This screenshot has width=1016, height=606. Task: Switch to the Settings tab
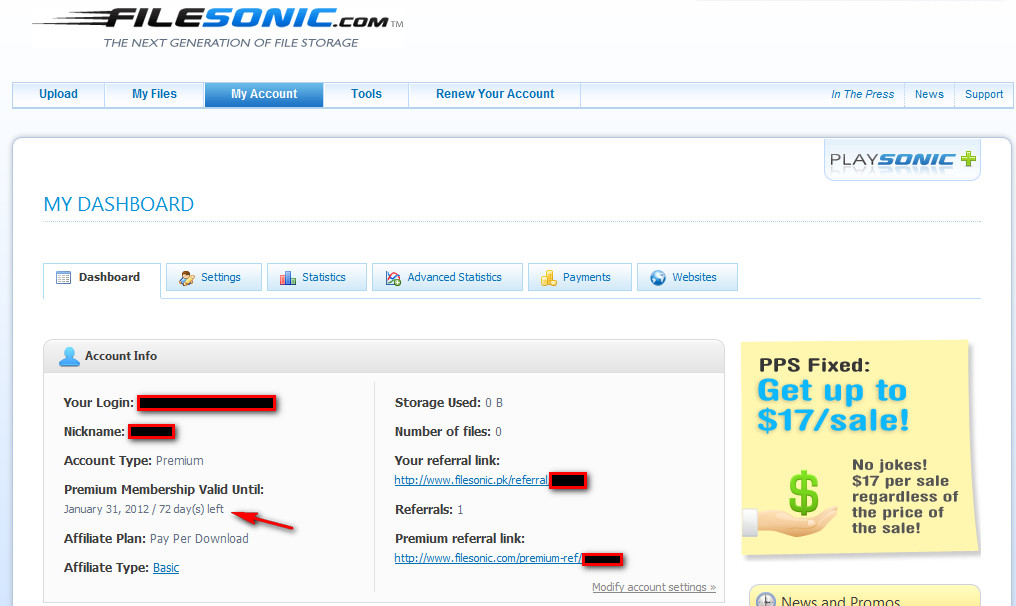tap(214, 277)
